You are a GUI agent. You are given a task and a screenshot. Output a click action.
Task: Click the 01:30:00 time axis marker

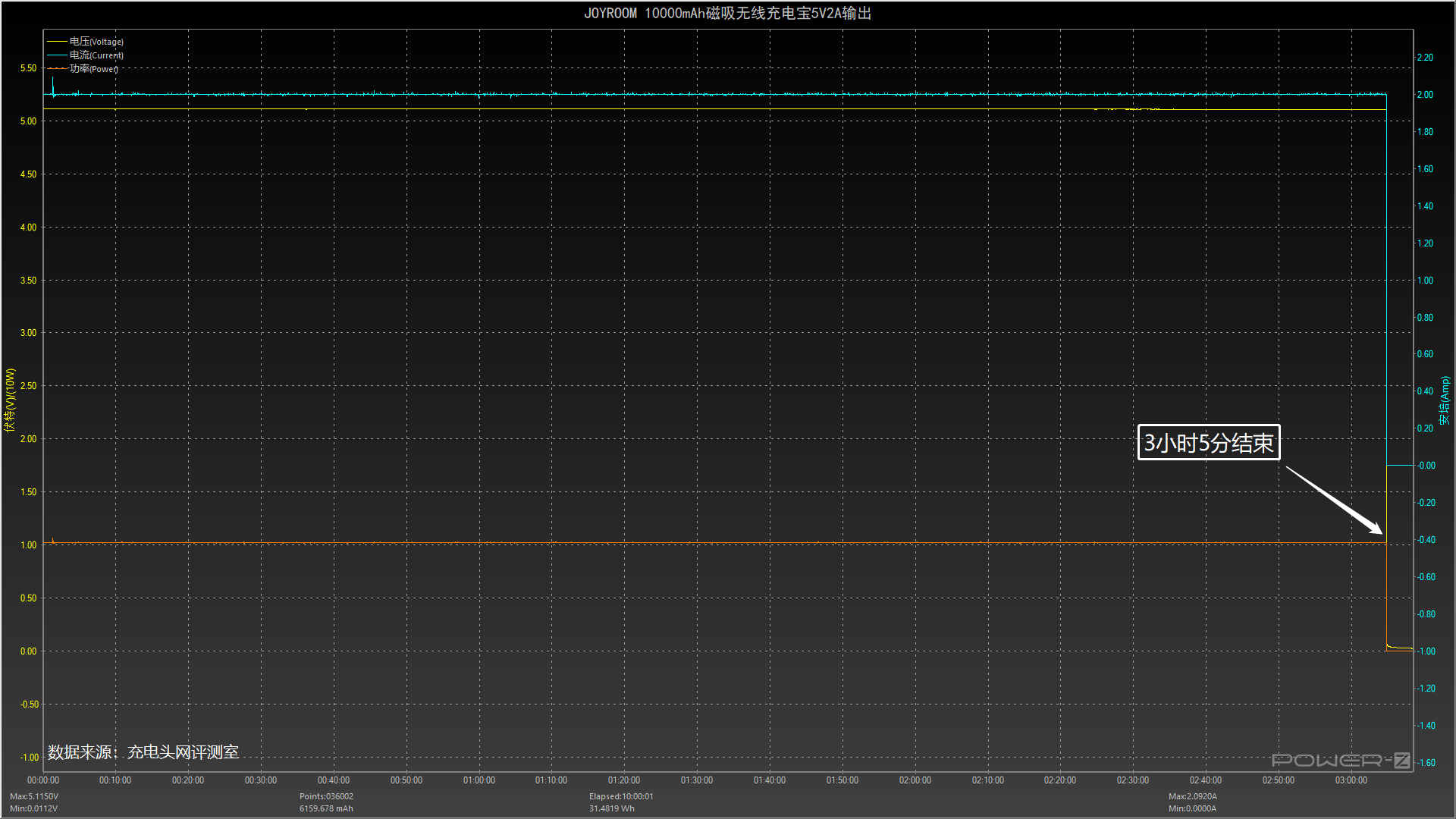696,780
